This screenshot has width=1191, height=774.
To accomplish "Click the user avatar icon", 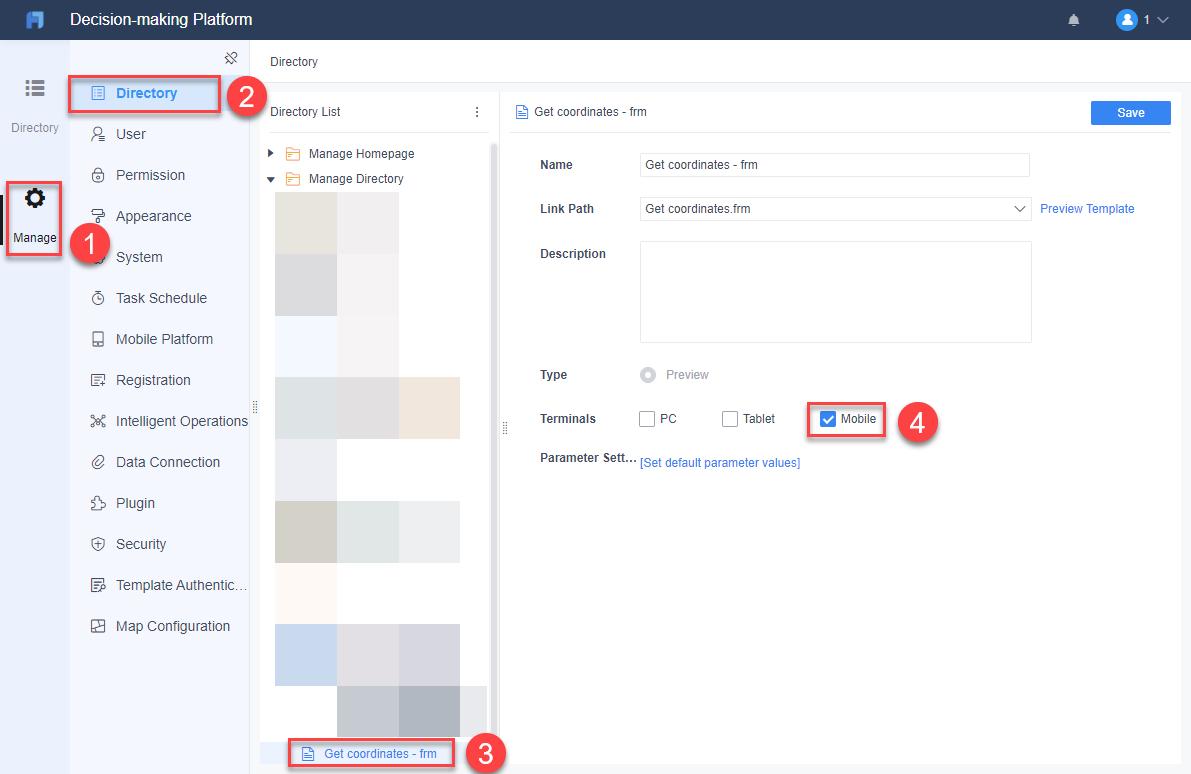I will [1126, 20].
